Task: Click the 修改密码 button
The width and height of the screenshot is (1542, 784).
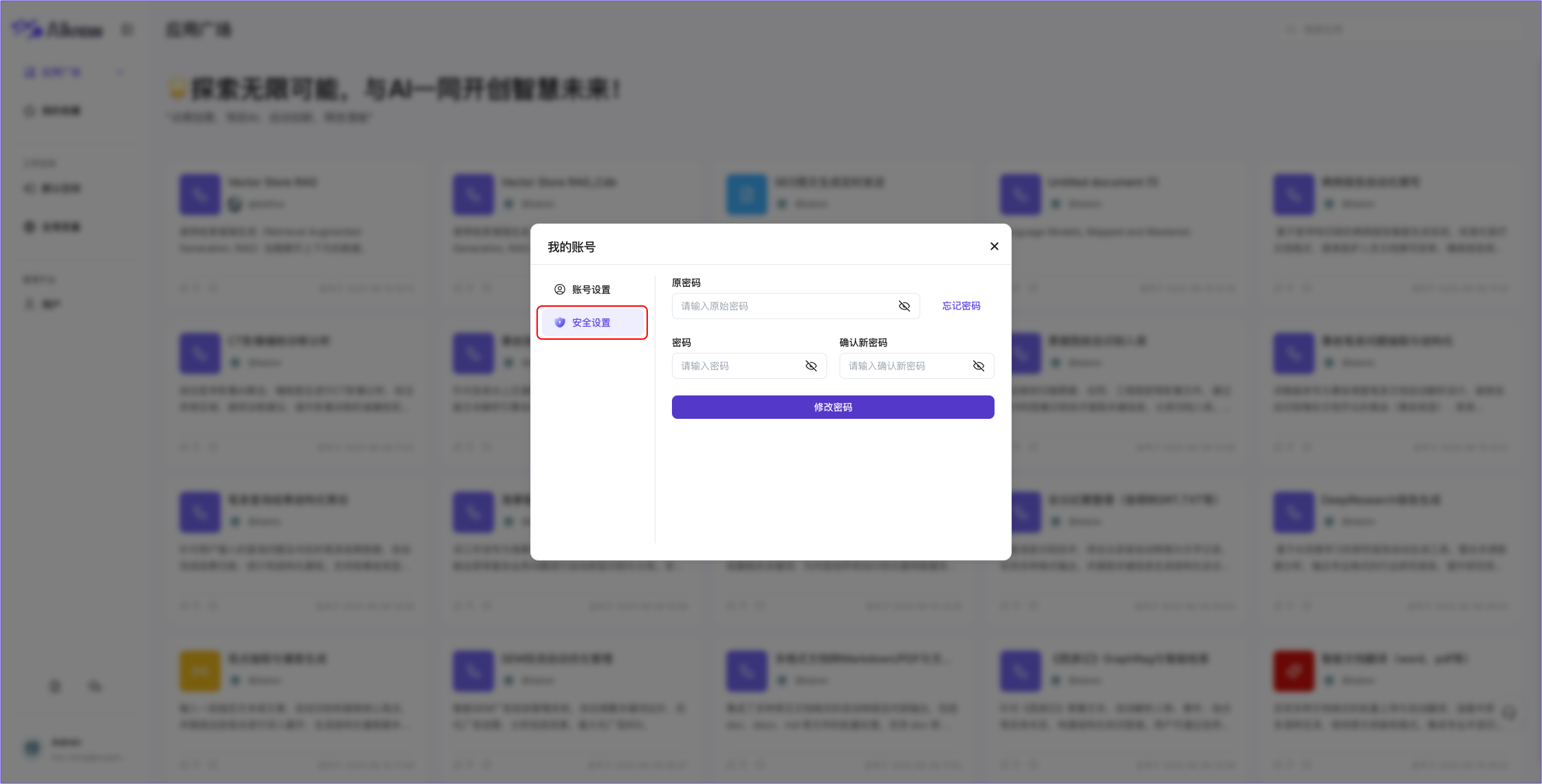Action: (832, 406)
